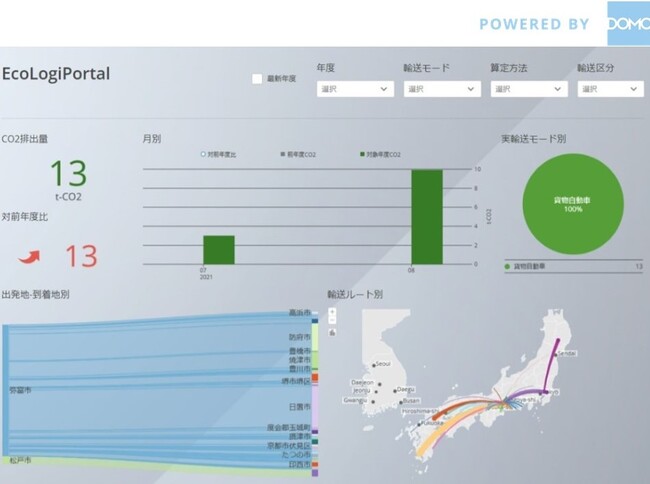
Task: Click the Sendai label on the map
Action: point(566,353)
